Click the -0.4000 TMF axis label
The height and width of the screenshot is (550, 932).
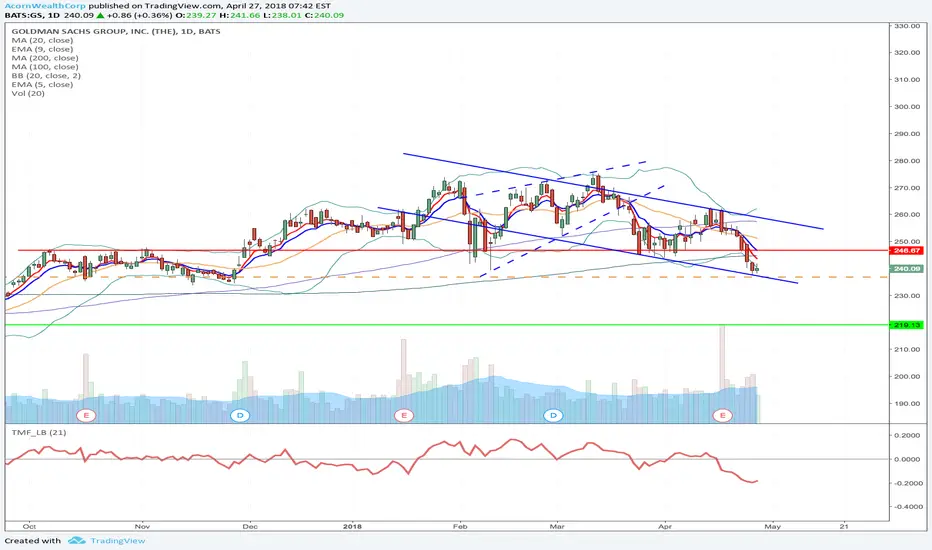(907, 507)
